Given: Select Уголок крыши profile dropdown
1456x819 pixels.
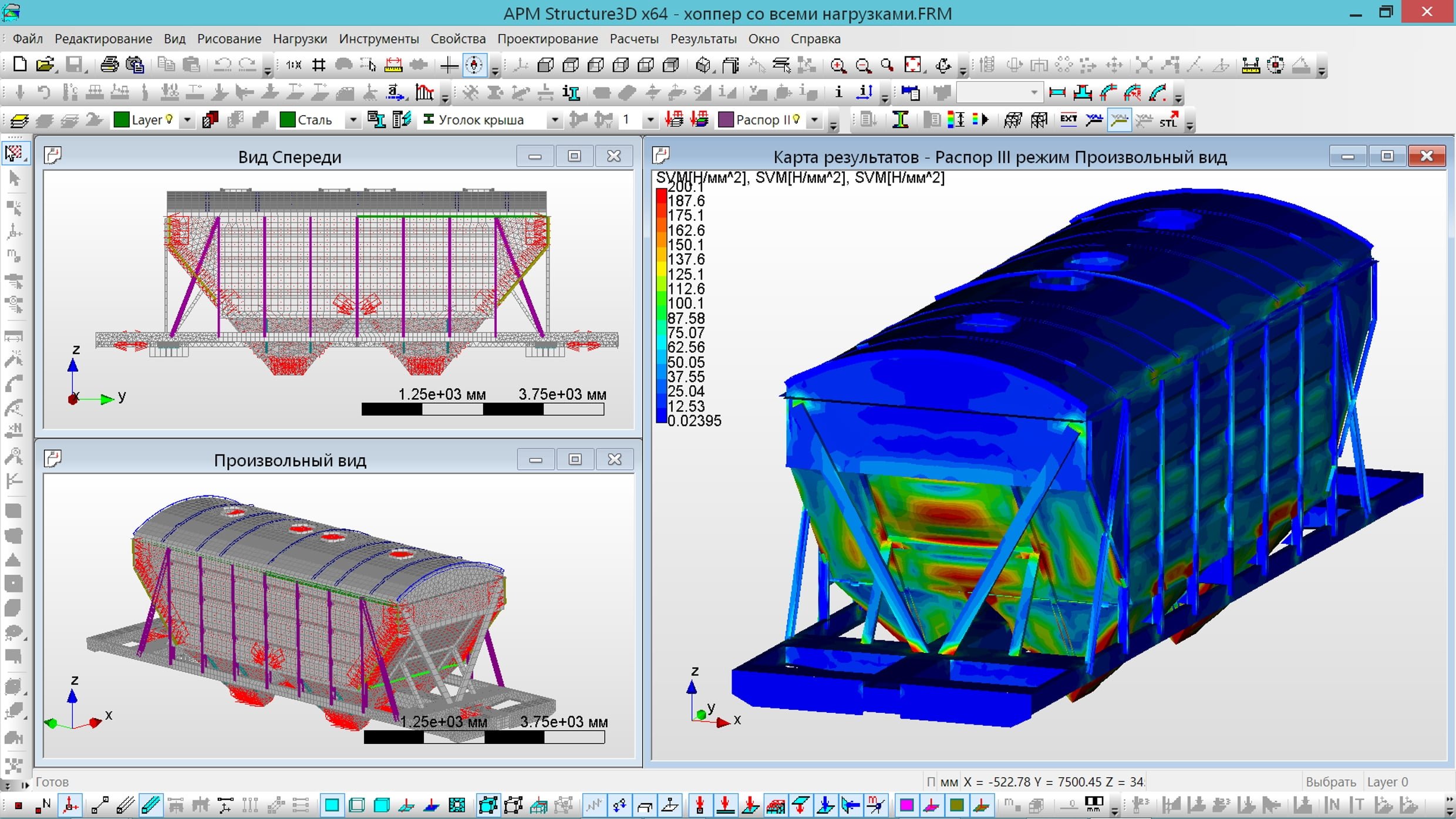Looking at the screenshot, I should [x=556, y=120].
